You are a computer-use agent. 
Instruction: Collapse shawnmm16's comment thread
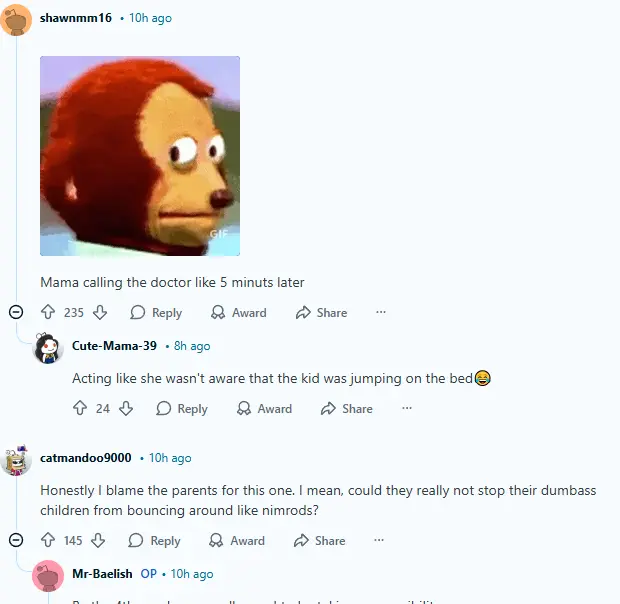coord(16,312)
